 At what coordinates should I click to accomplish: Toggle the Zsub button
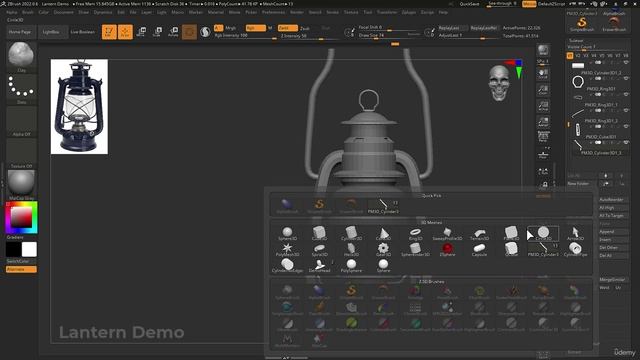(x=305, y=29)
